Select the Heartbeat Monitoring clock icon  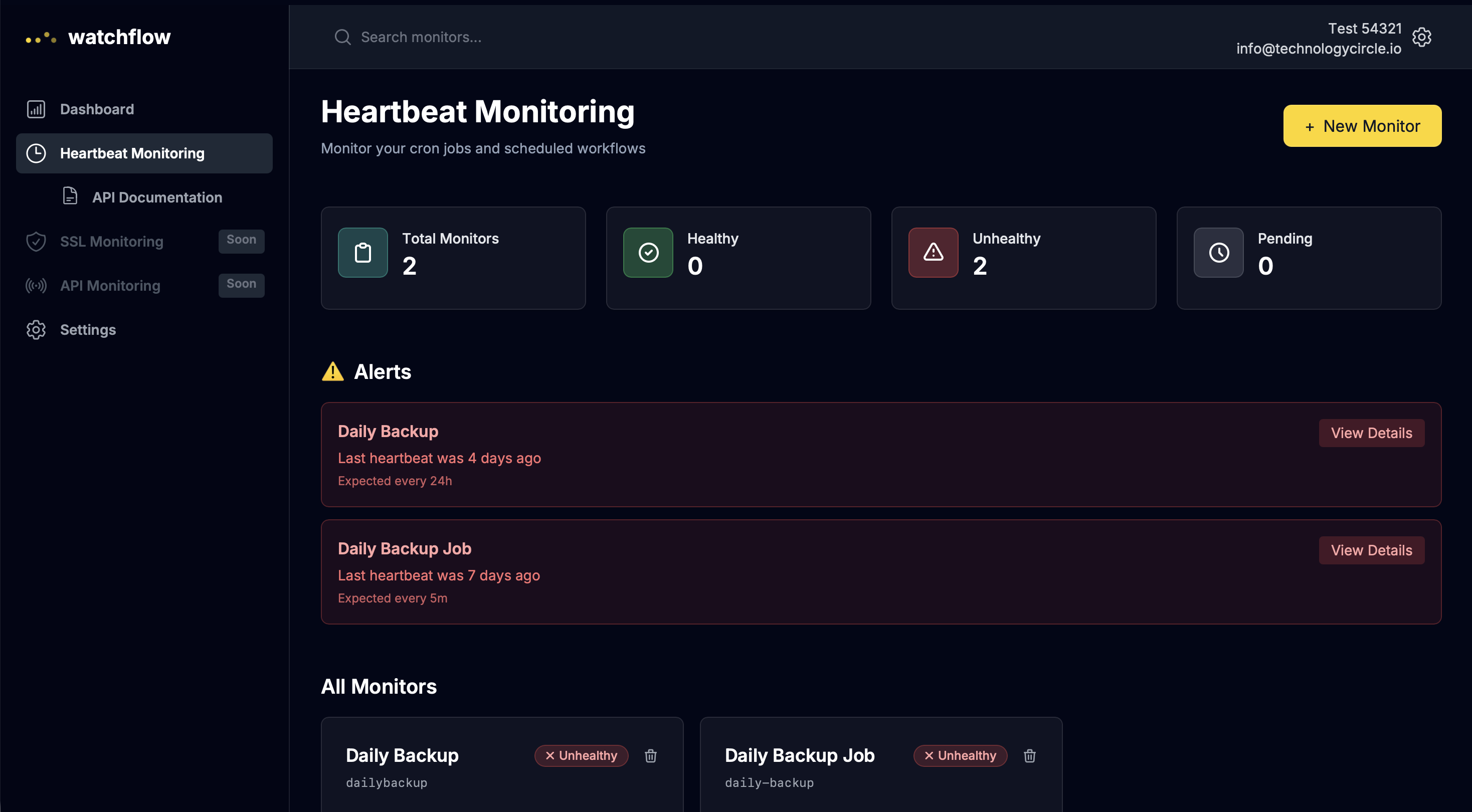point(36,153)
